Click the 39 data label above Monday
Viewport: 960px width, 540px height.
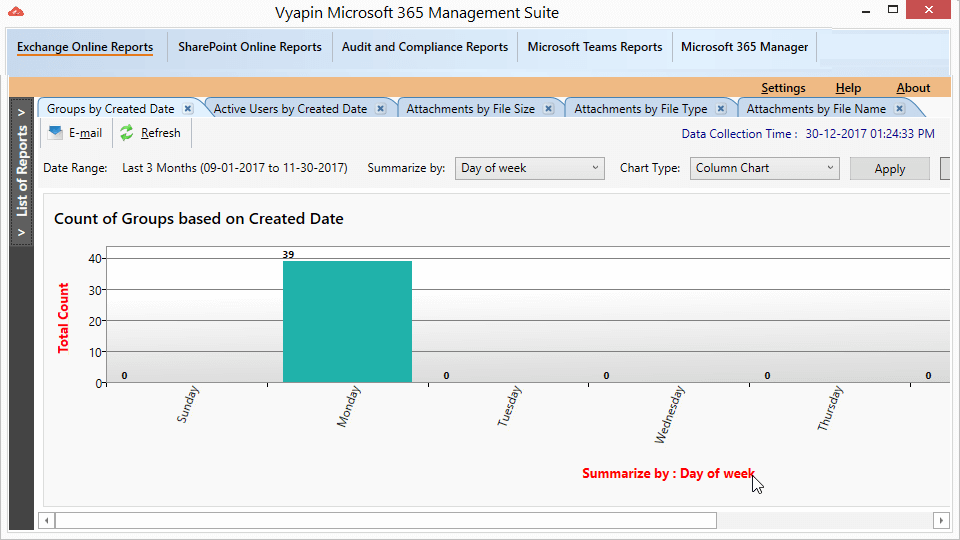(x=288, y=255)
